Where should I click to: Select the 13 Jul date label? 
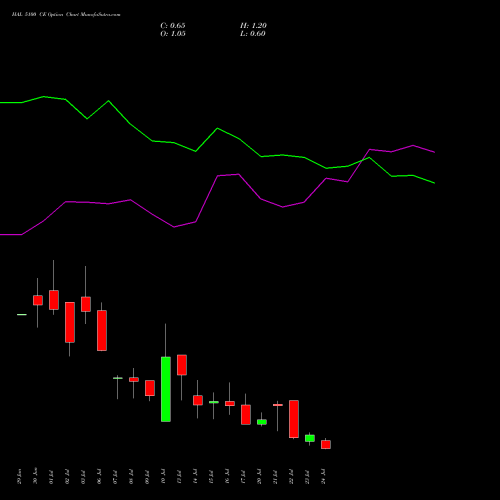pos(179,477)
